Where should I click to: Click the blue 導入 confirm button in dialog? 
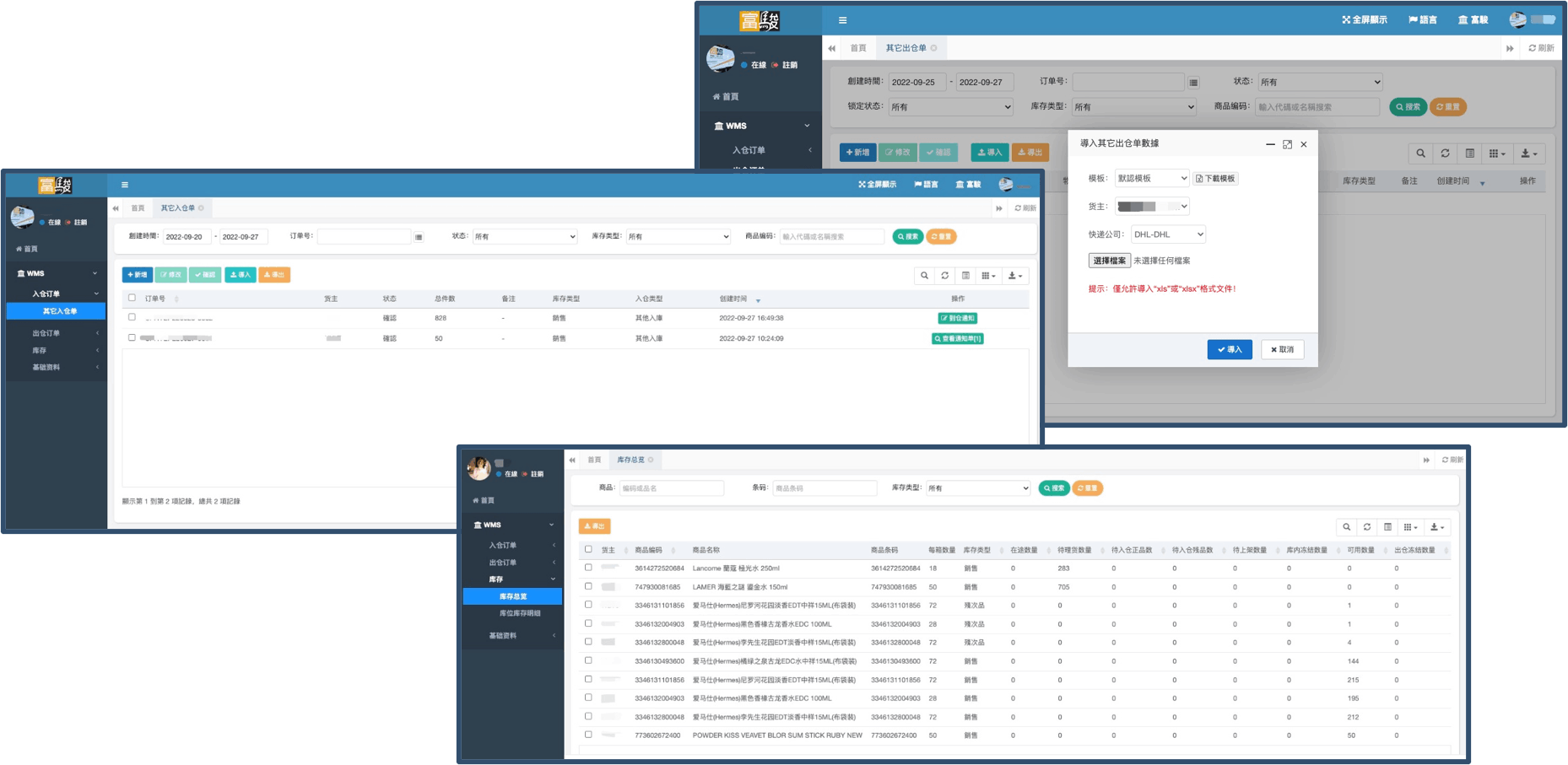1229,349
